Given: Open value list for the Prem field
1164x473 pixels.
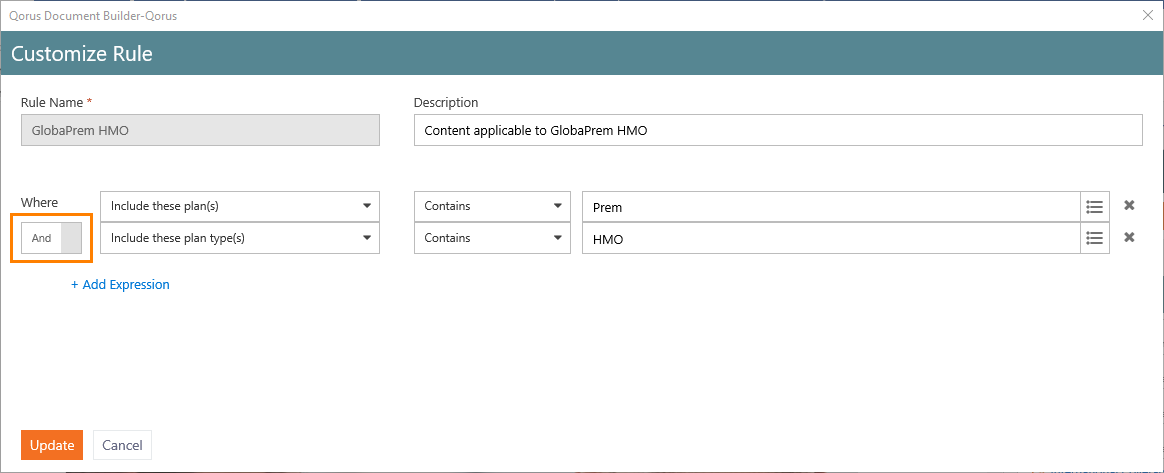Looking at the screenshot, I should click(x=1095, y=206).
